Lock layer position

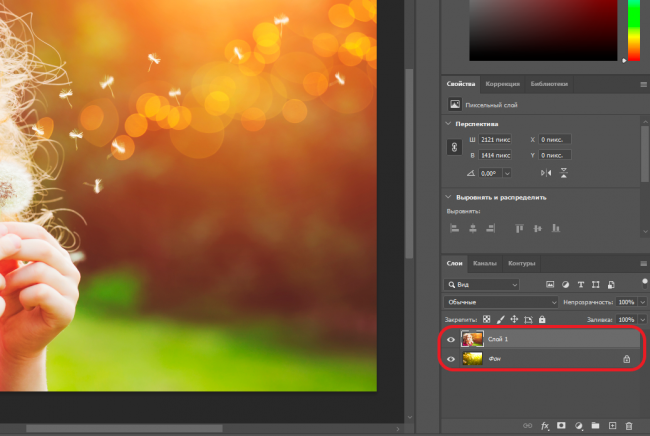[x=514, y=319]
